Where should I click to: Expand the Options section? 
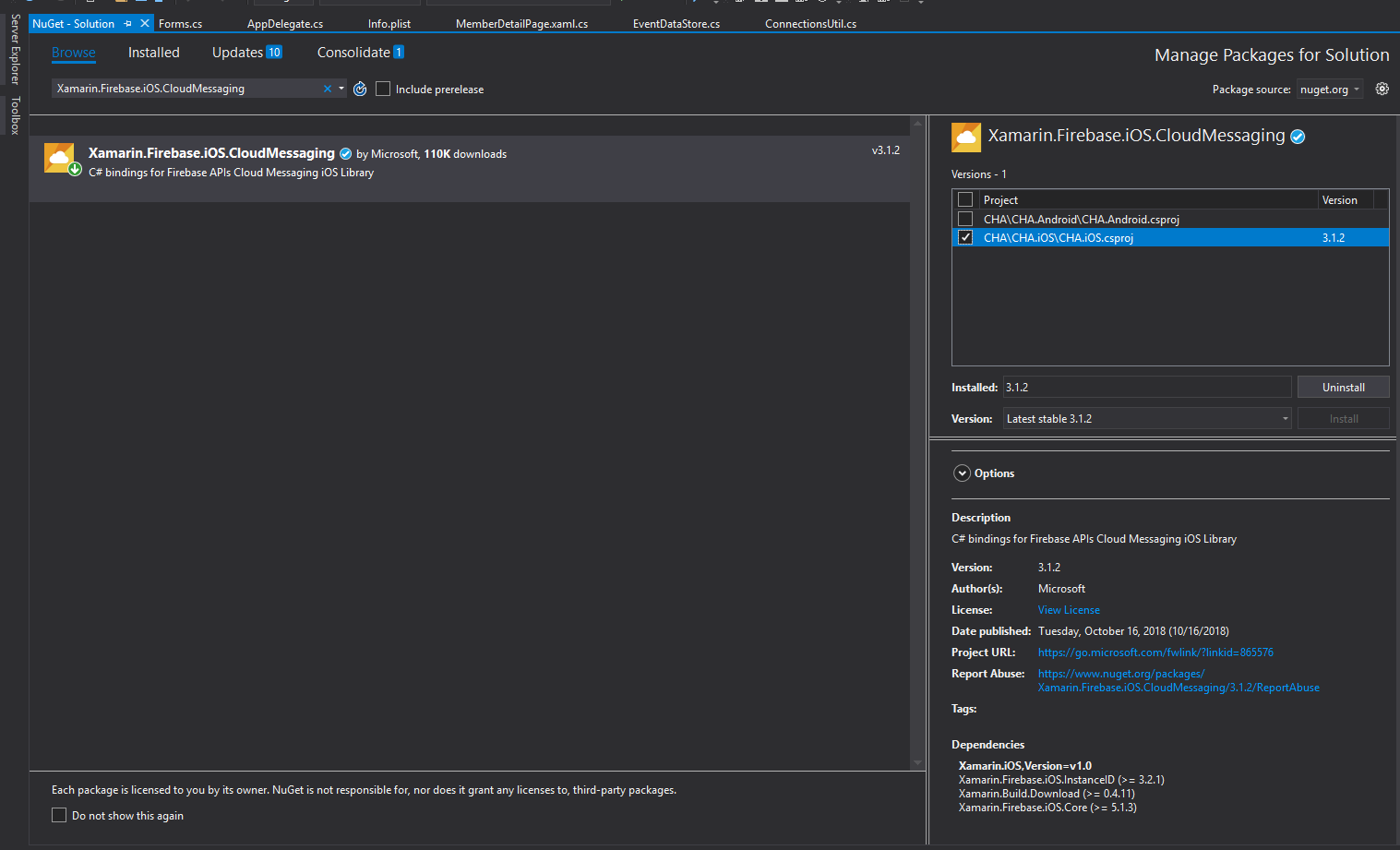(x=962, y=473)
